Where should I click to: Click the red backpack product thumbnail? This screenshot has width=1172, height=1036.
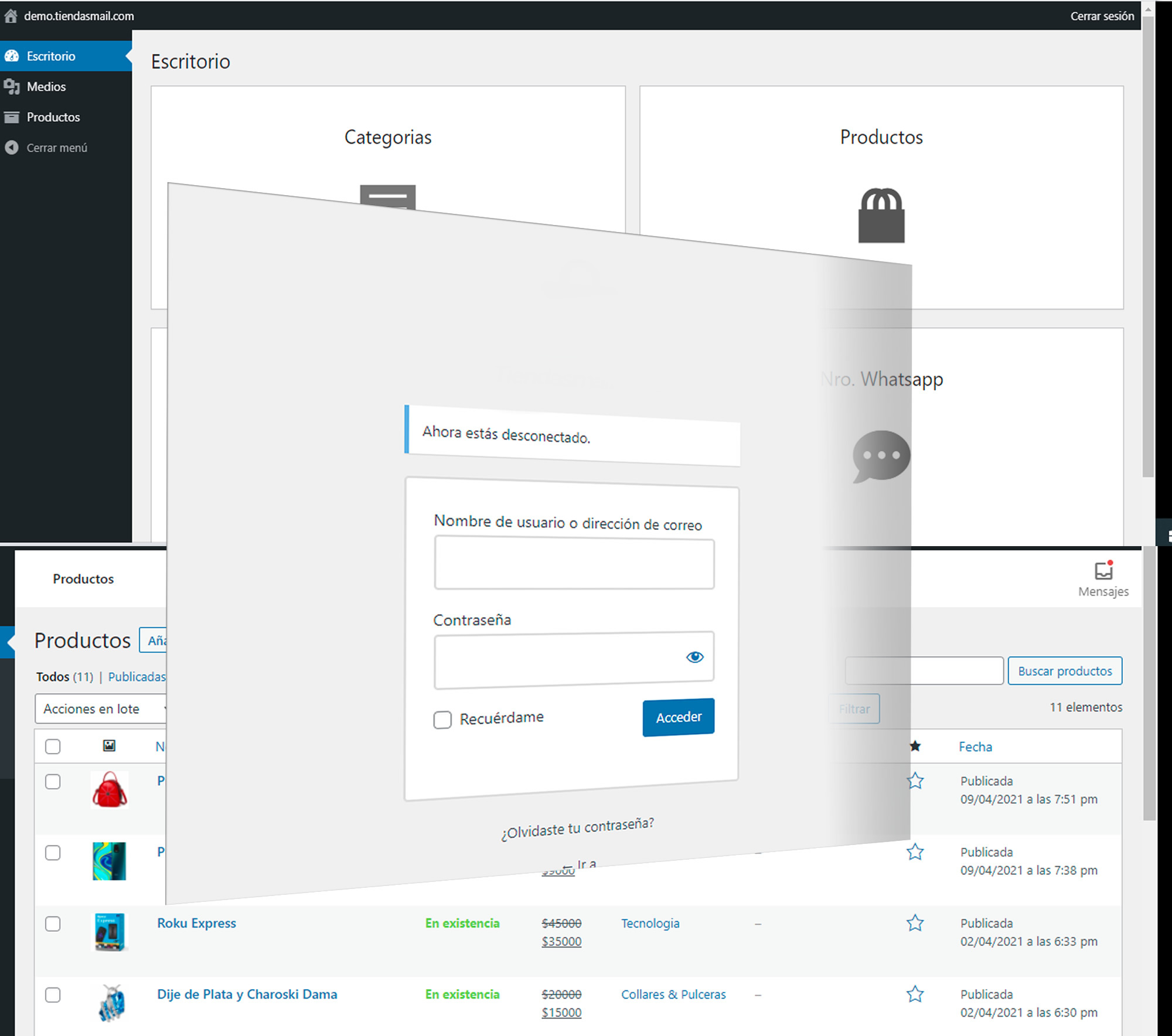(x=110, y=789)
